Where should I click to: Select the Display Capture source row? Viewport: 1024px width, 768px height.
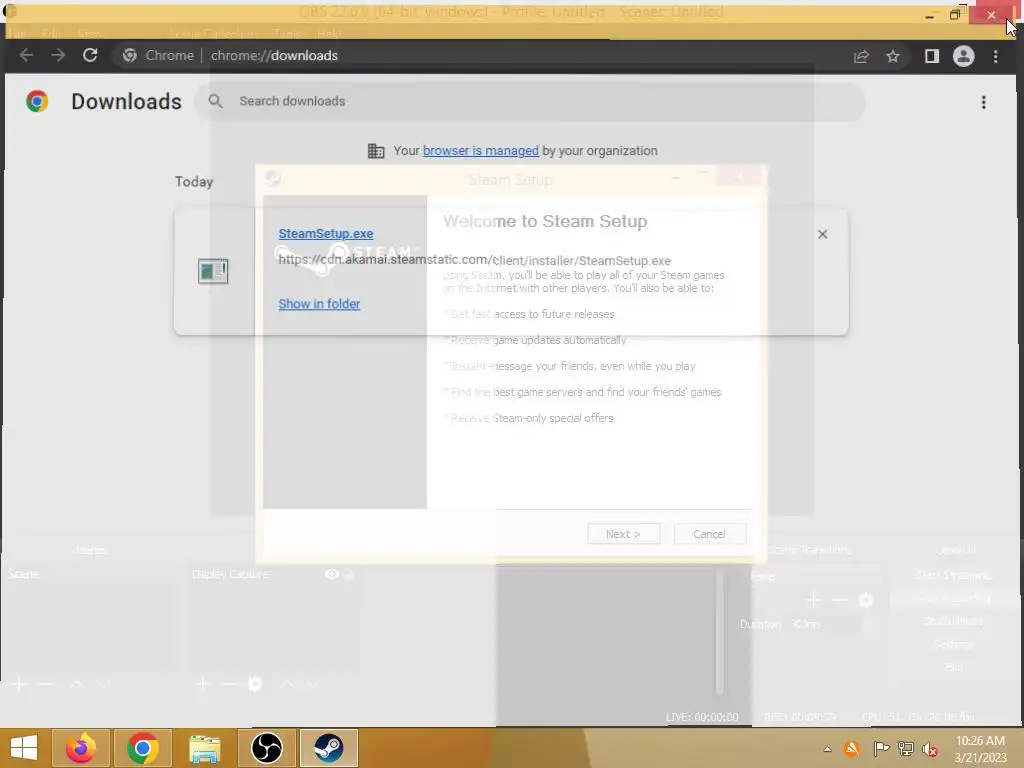pyautogui.click(x=273, y=574)
